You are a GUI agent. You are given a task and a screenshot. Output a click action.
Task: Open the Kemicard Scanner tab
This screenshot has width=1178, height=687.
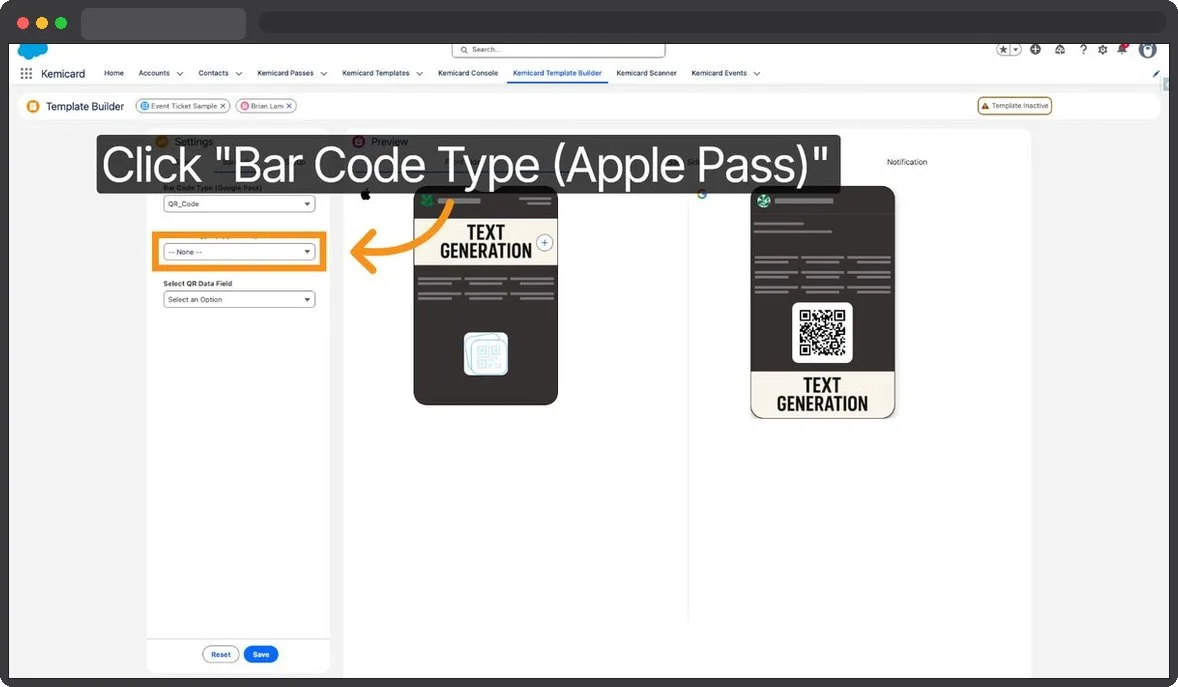click(646, 73)
